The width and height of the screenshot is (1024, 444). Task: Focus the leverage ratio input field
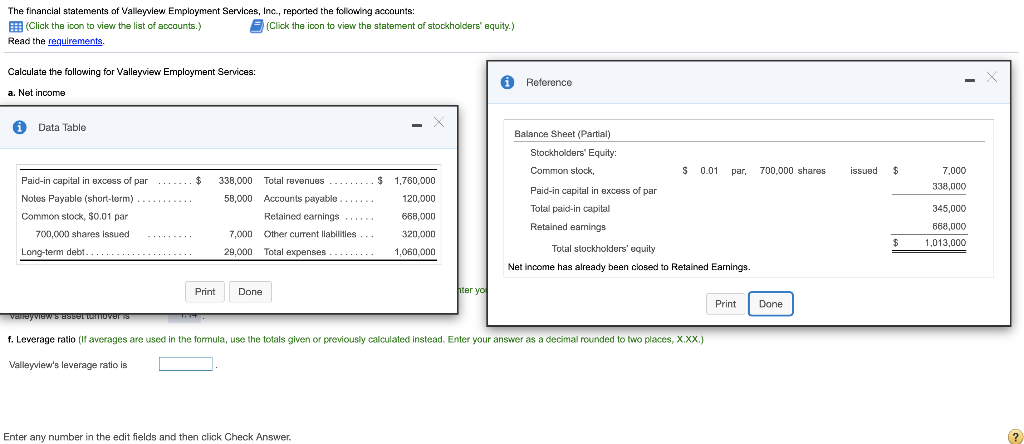click(x=186, y=364)
